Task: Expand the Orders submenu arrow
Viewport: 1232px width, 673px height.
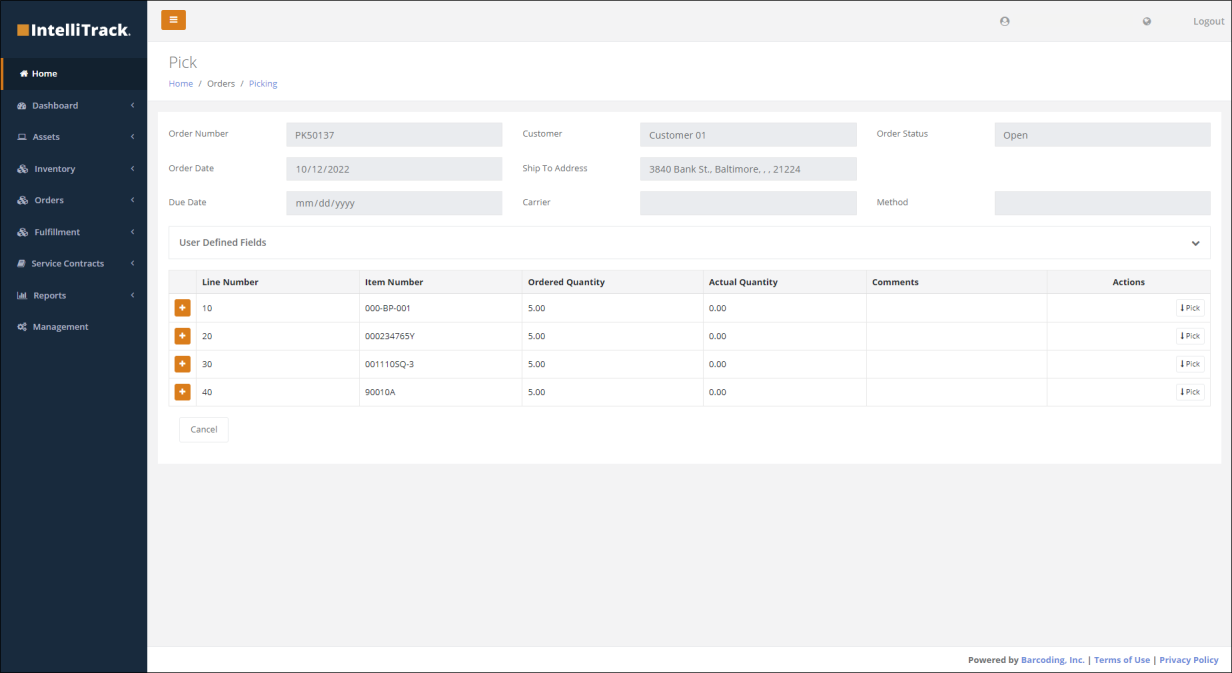Action: pyautogui.click(x=132, y=200)
